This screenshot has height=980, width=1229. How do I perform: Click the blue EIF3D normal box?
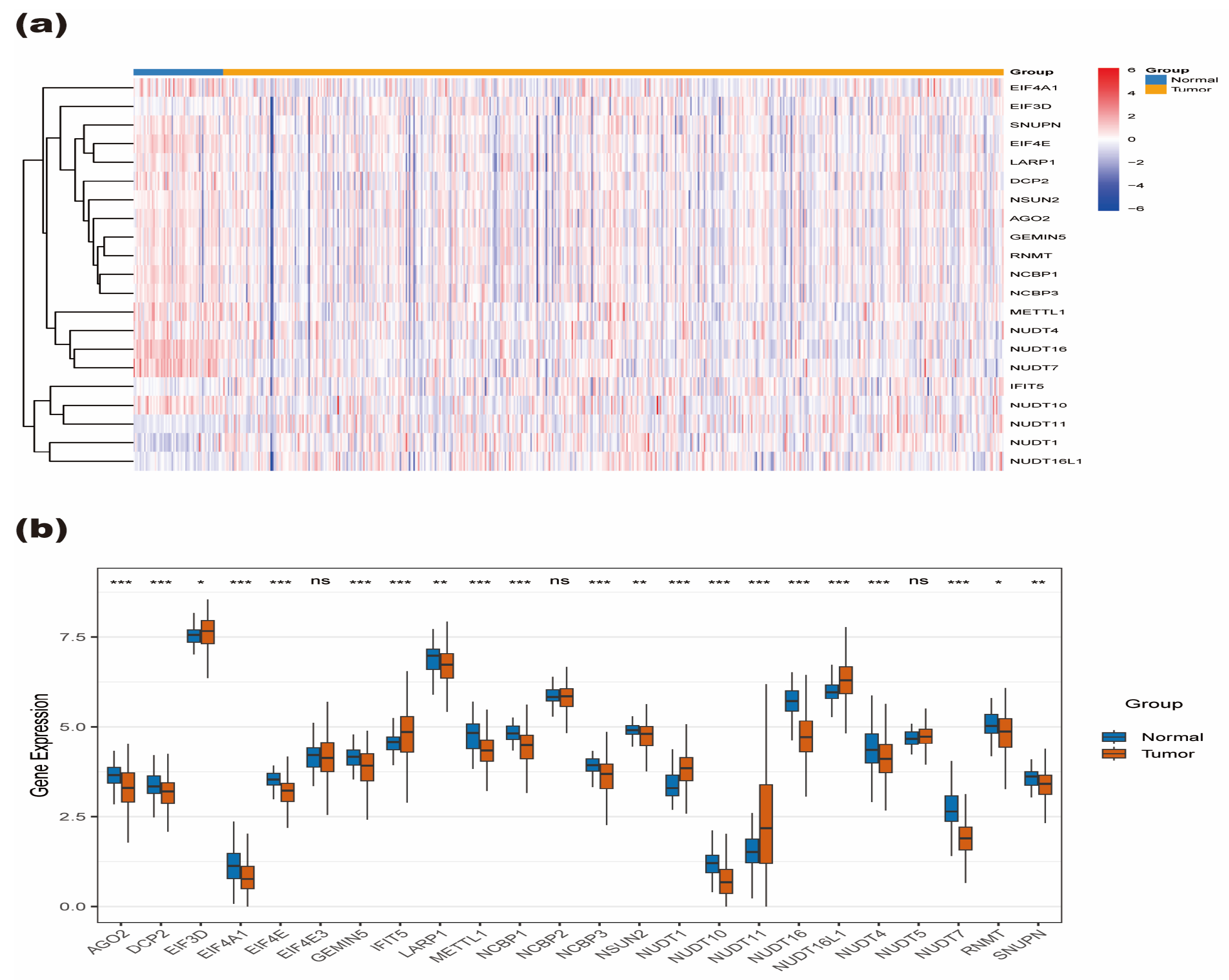coord(194,636)
